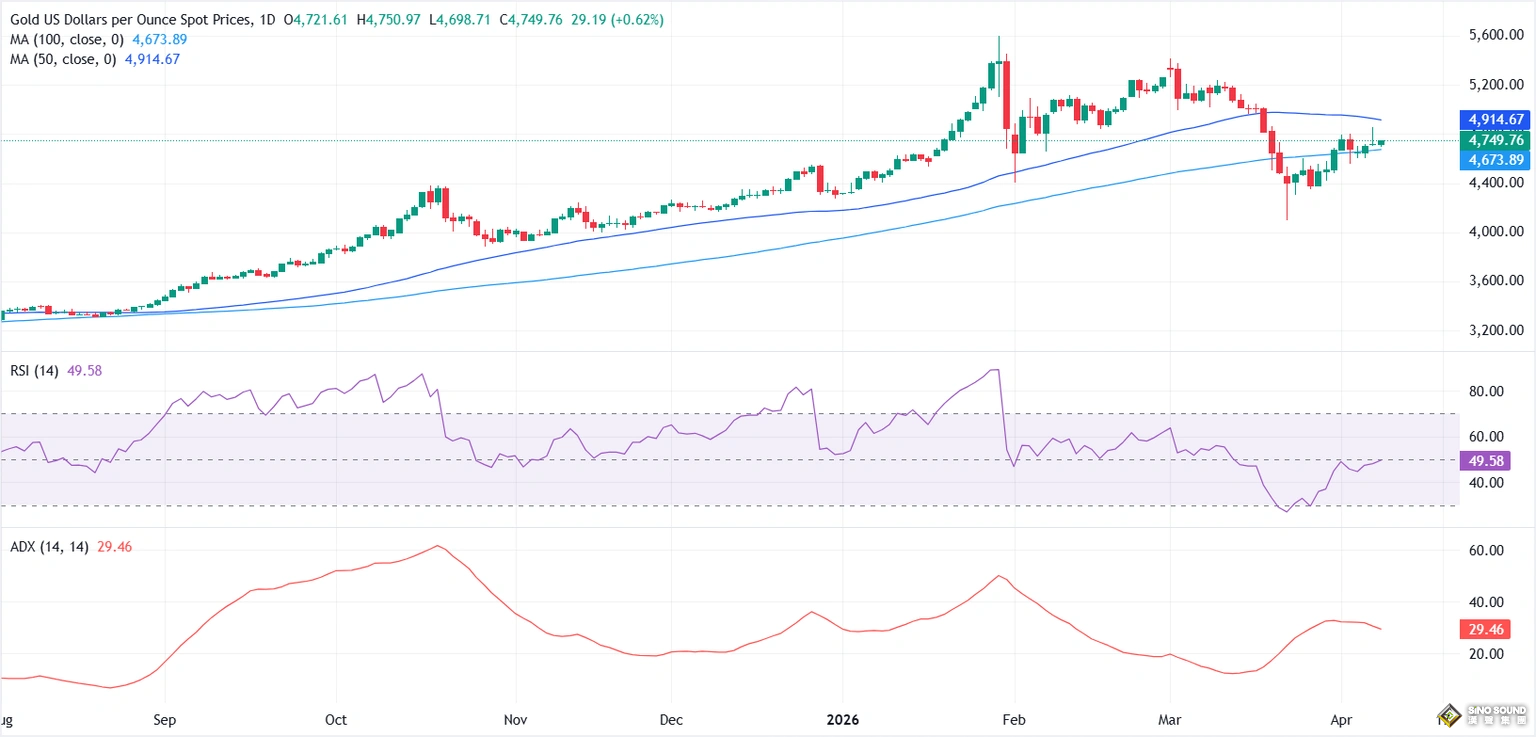Viewport: 1536px width, 737px height.
Task: Click the 2026 year label on time axis
Action: 843,719
